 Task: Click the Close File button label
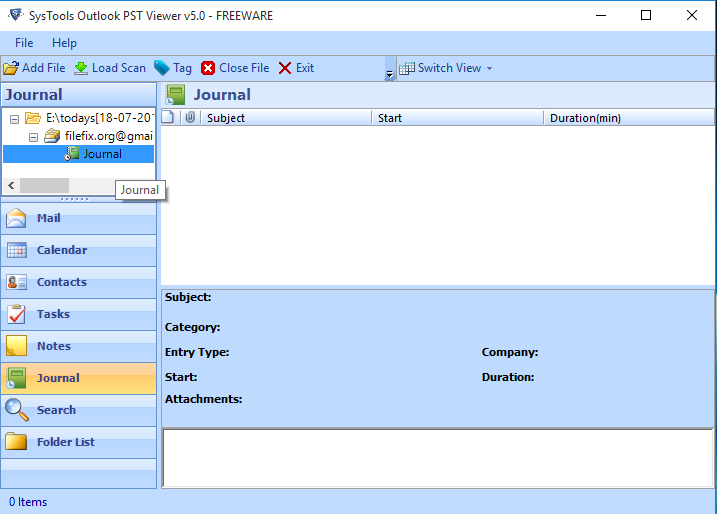[x=244, y=68]
